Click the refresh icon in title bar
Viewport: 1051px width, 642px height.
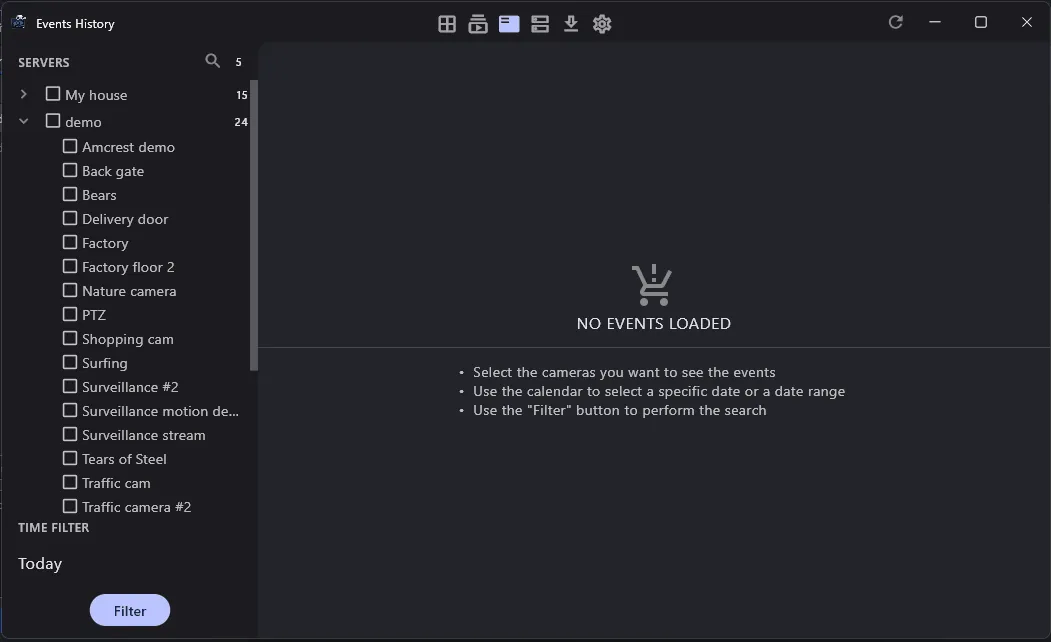(895, 22)
